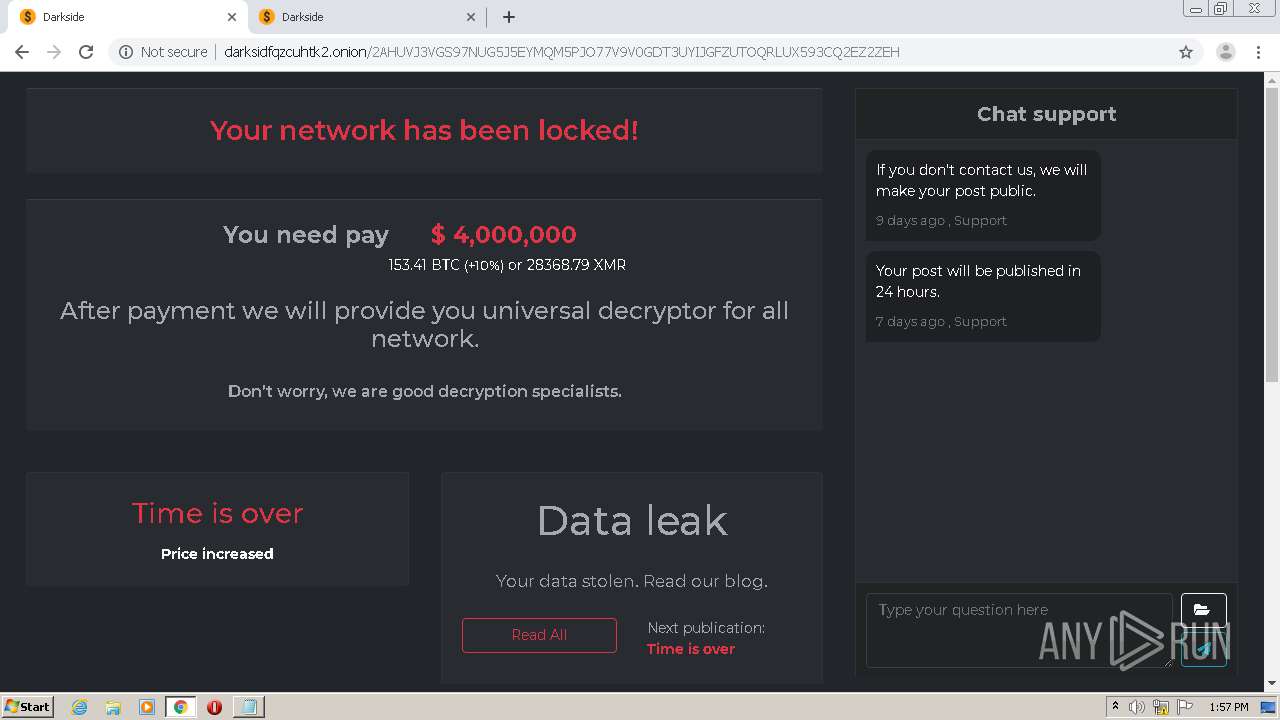
Task: Attach a file using the folder icon
Action: click(x=1203, y=610)
